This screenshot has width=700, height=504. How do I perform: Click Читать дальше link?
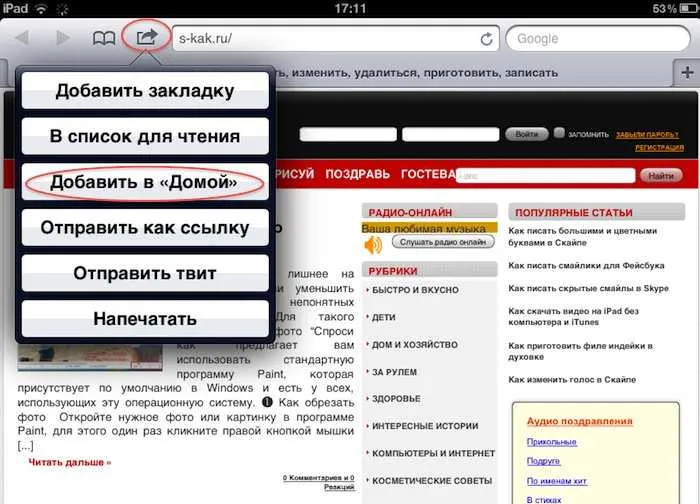70,462
